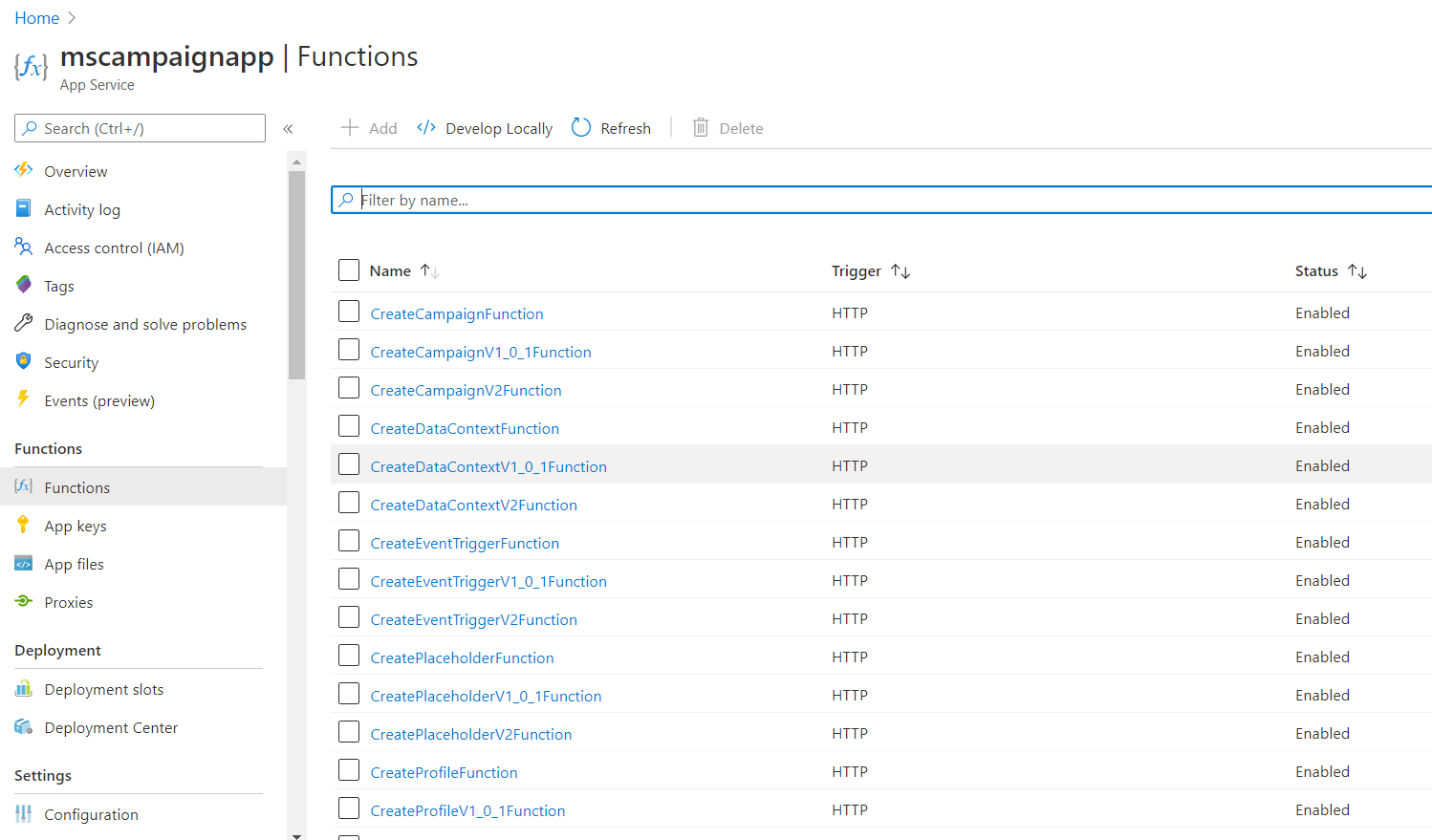Focus the Filter by name input field
Viewport: 1432px width, 840px height.
tap(889, 200)
